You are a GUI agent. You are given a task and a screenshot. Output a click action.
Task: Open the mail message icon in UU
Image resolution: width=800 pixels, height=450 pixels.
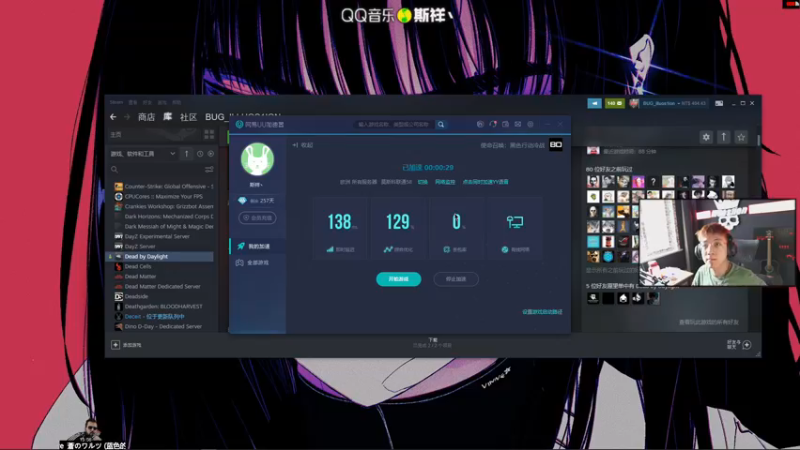tap(518, 124)
